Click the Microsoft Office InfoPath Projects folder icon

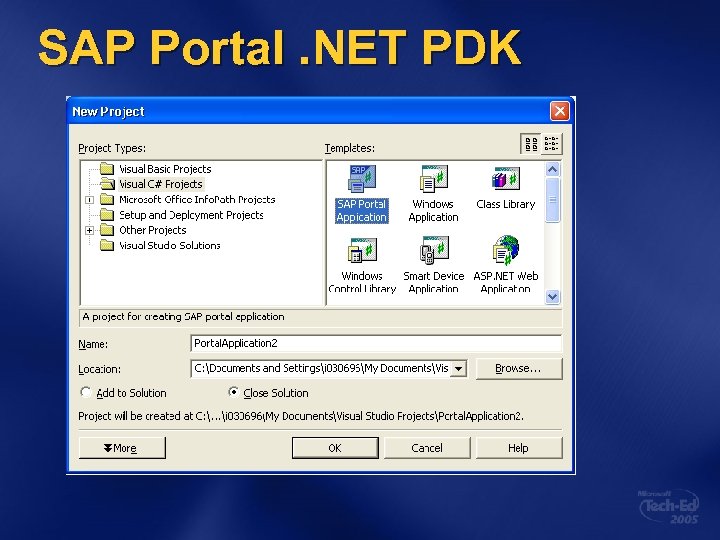pyautogui.click(x=107, y=199)
